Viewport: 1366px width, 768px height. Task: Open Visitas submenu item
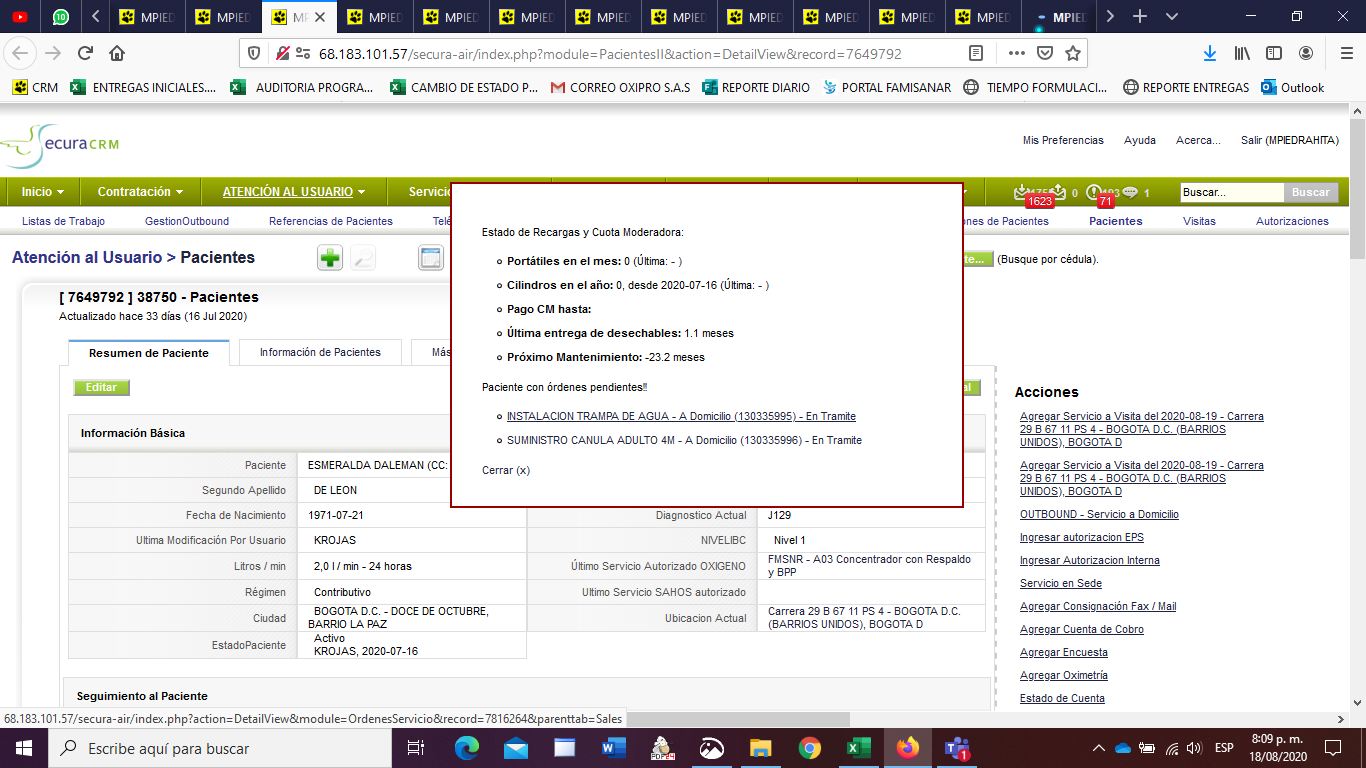[1199, 221]
